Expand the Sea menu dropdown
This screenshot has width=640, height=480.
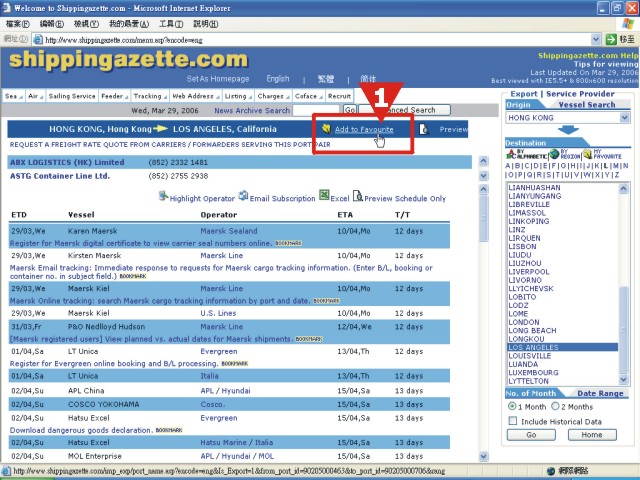pyautogui.click(x=14, y=96)
